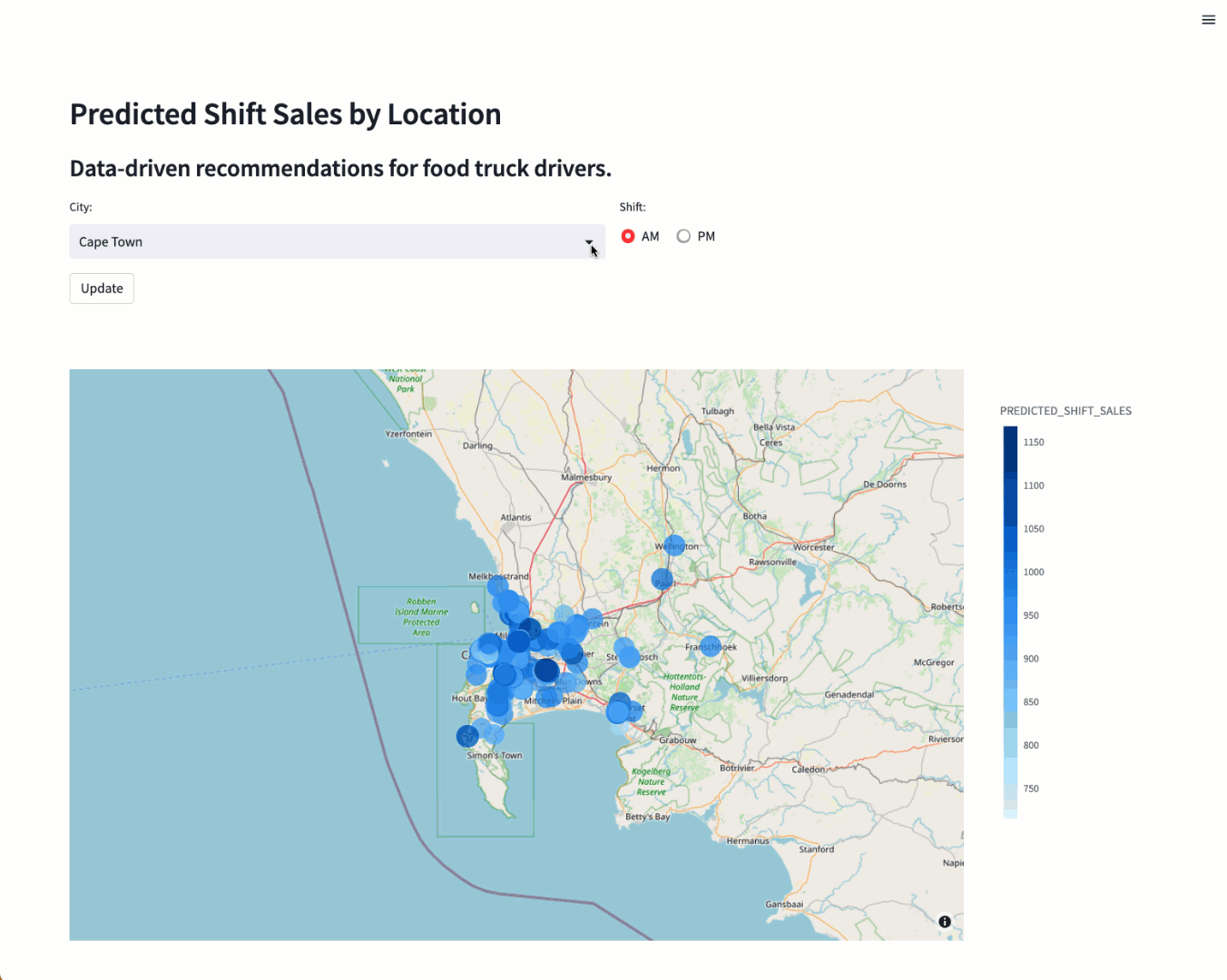Open the hamburger menu in top-right corner
This screenshot has width=1227, height=980.
pyautogui.click(x=1208, y=20)
